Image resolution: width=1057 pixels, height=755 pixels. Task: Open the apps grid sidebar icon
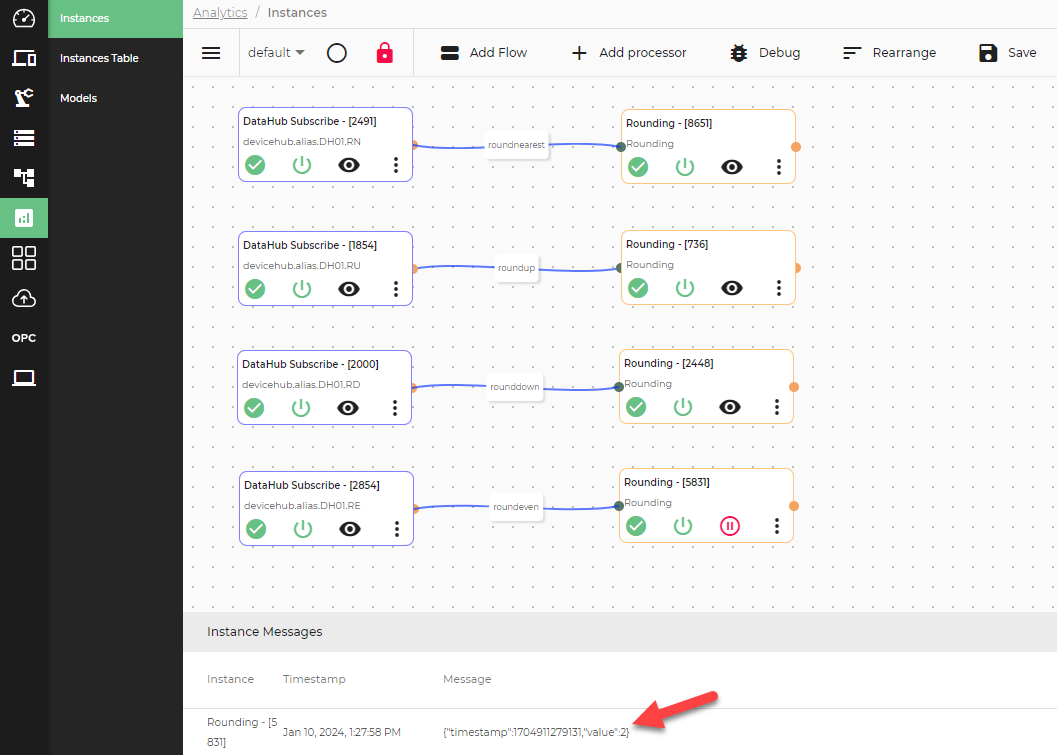[x=24, y=257]
